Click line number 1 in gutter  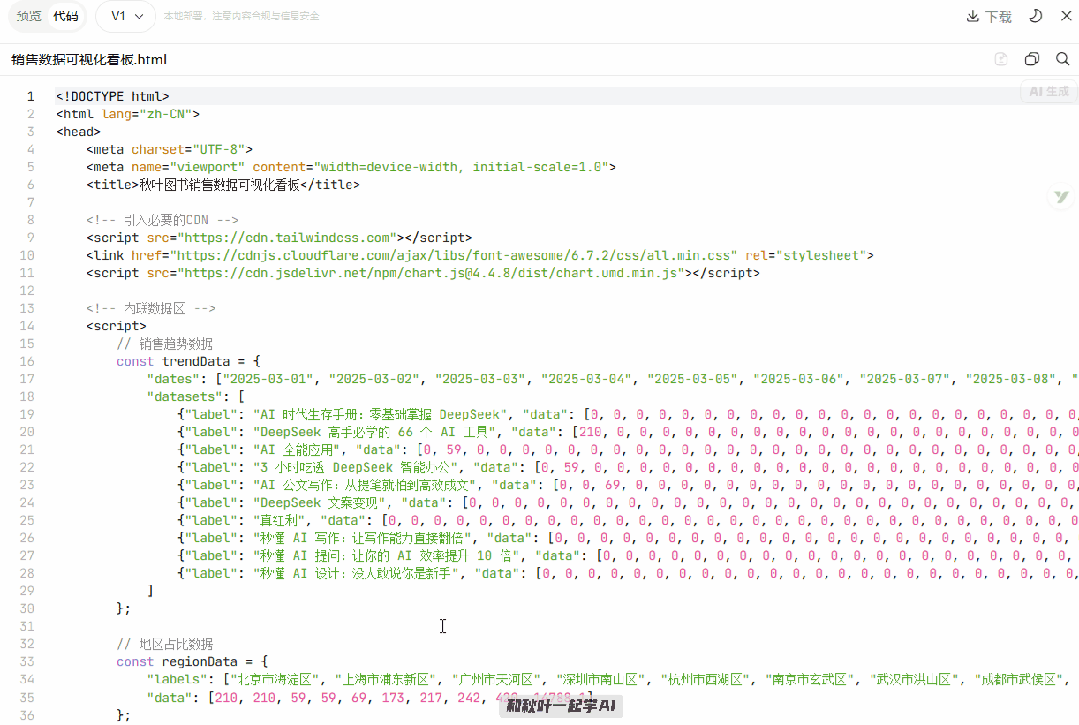(30, 96)
